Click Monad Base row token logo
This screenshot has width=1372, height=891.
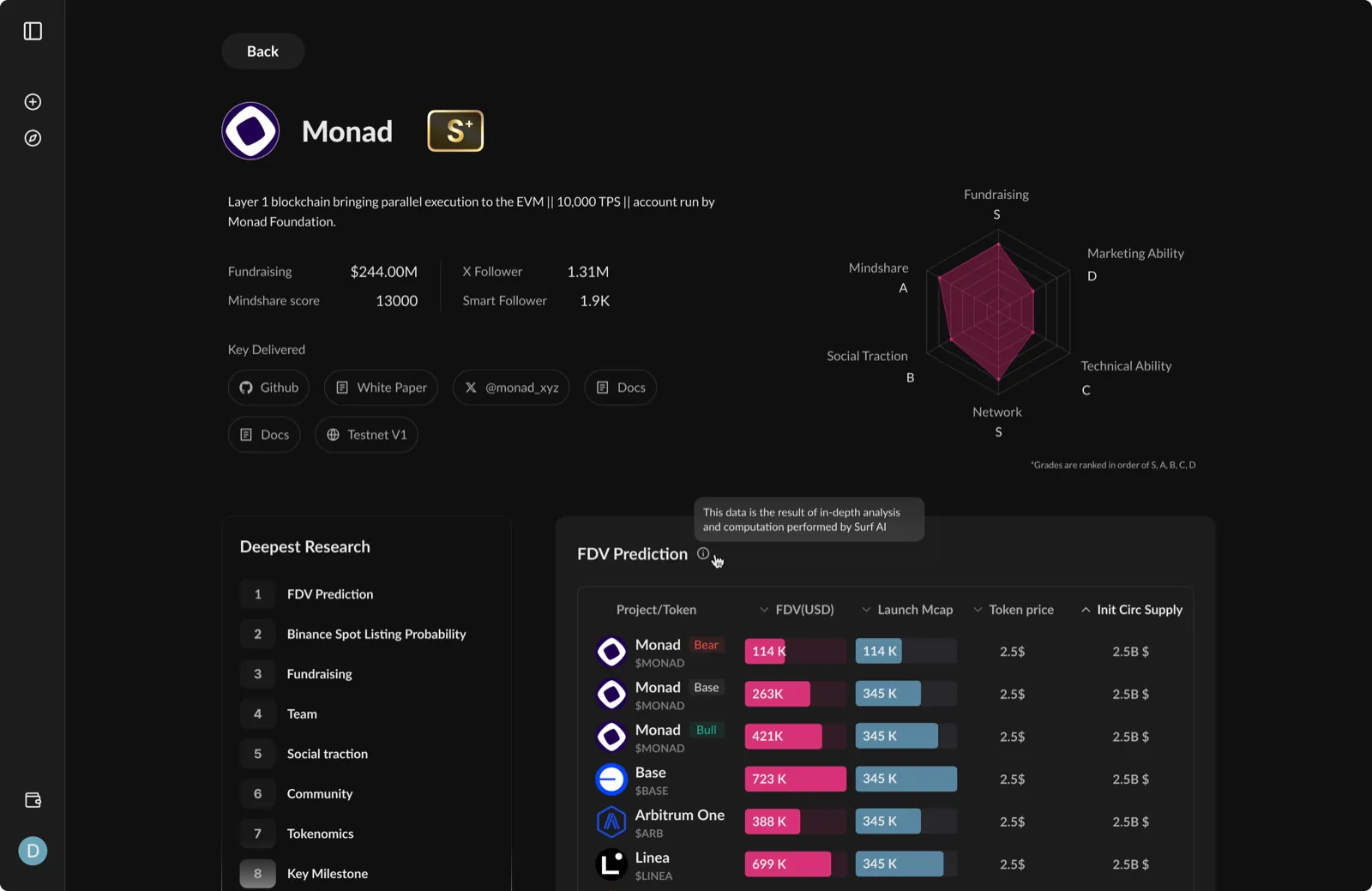(611, 694)
